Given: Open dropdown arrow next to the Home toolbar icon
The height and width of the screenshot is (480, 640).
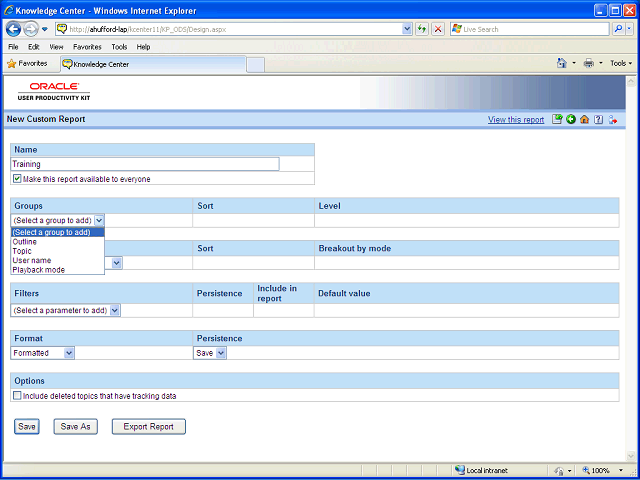Looking at the screenshot, I should coord(574,63).
